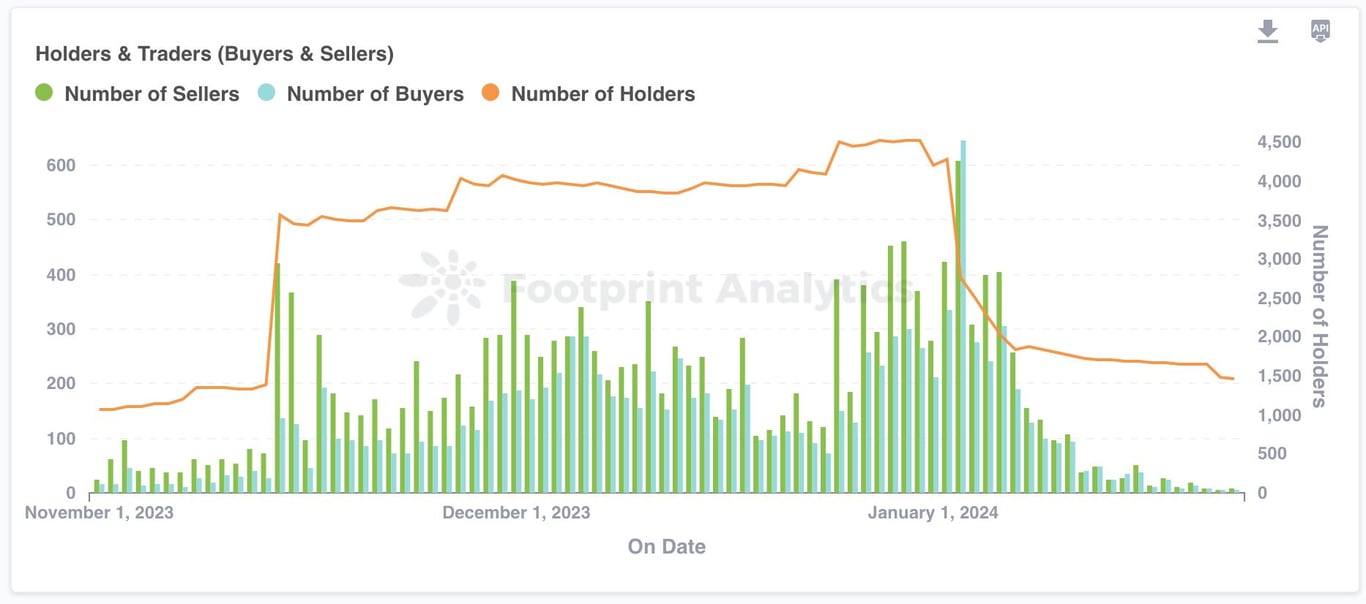
Task: Click the On Date axis title
Action: click(667, 546)
